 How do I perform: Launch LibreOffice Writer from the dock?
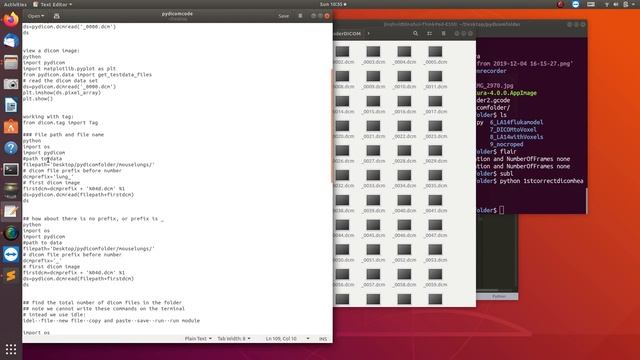tap(11, 105)
